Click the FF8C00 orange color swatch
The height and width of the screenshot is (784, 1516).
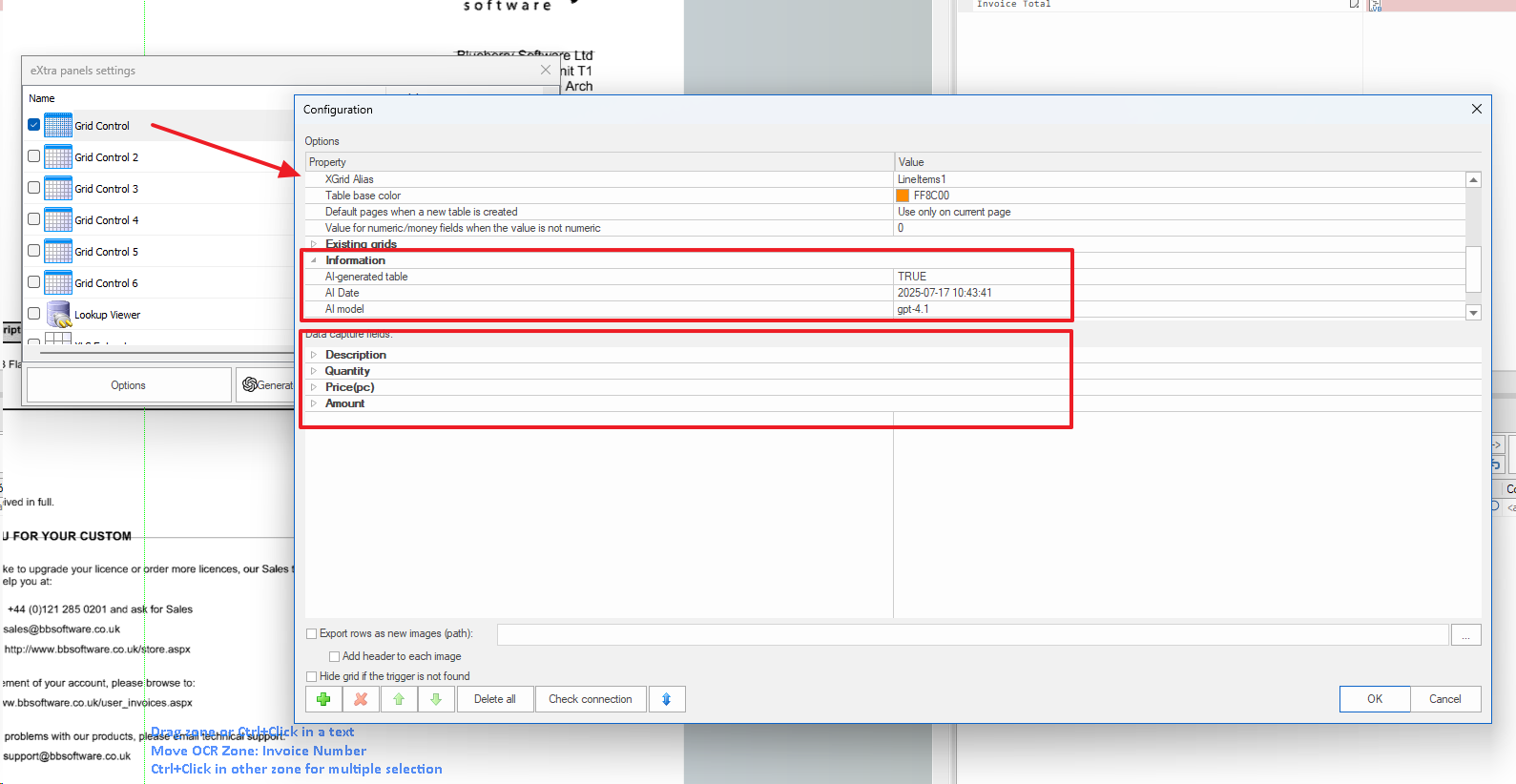903,196
